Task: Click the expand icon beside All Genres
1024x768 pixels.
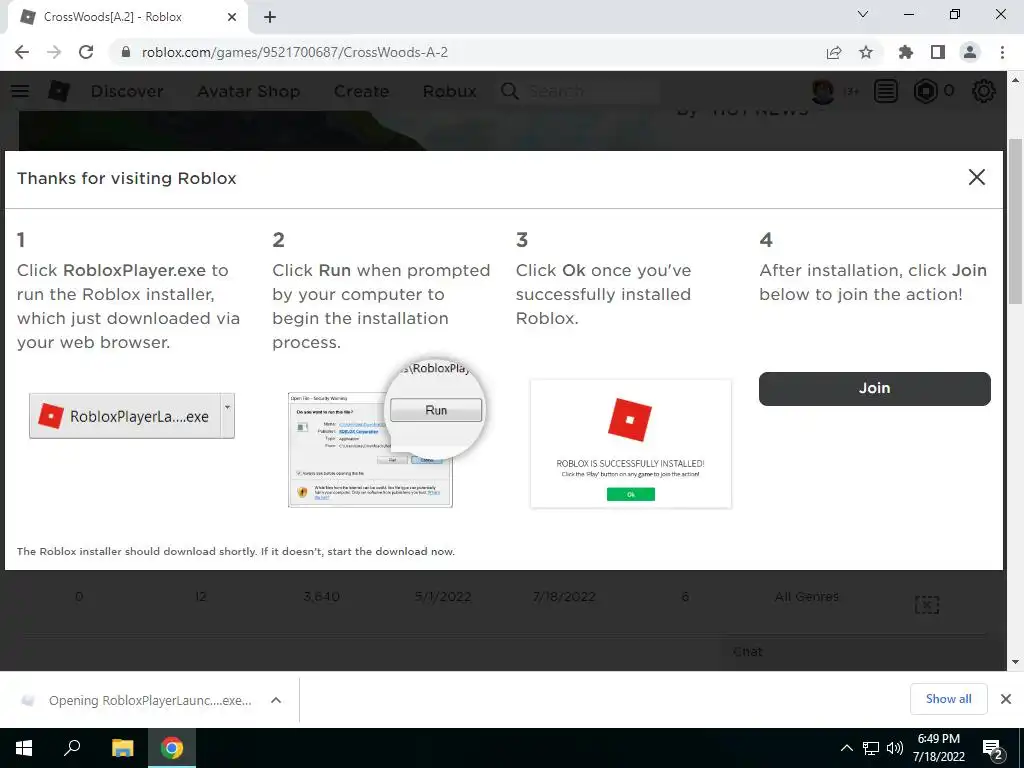Action: 927,605
